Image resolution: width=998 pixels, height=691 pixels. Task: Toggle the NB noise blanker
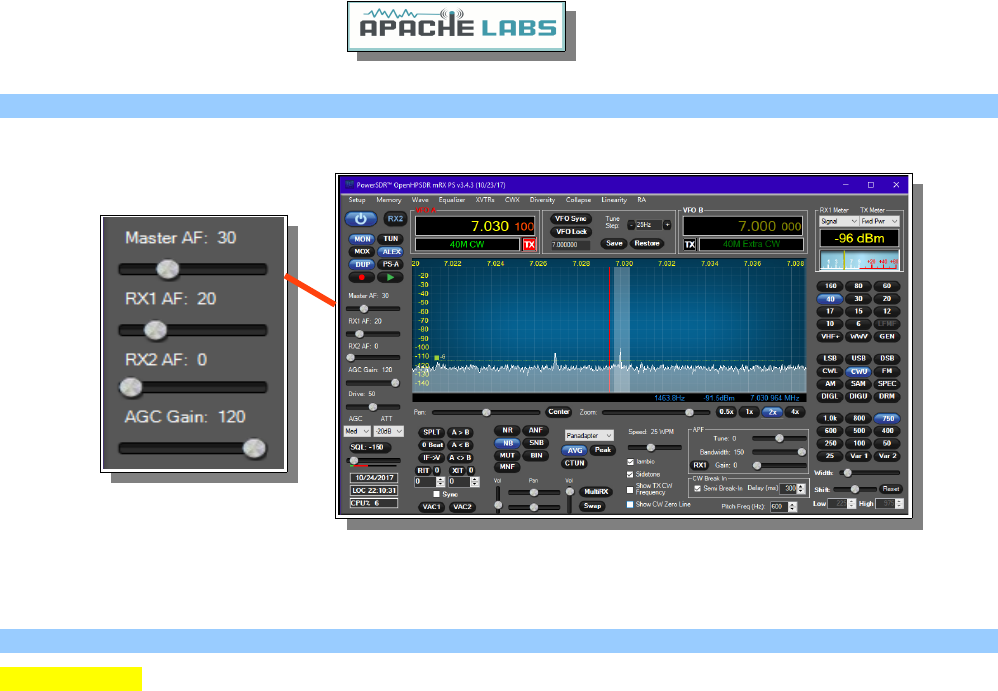507,443
